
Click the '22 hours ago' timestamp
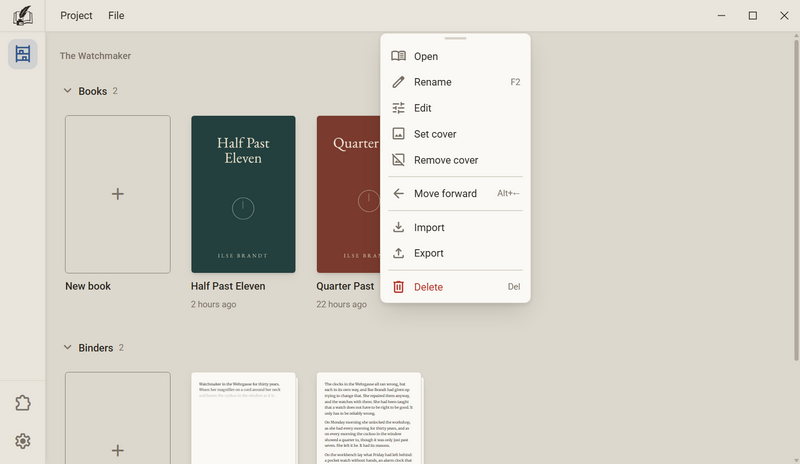click(341, 304)
